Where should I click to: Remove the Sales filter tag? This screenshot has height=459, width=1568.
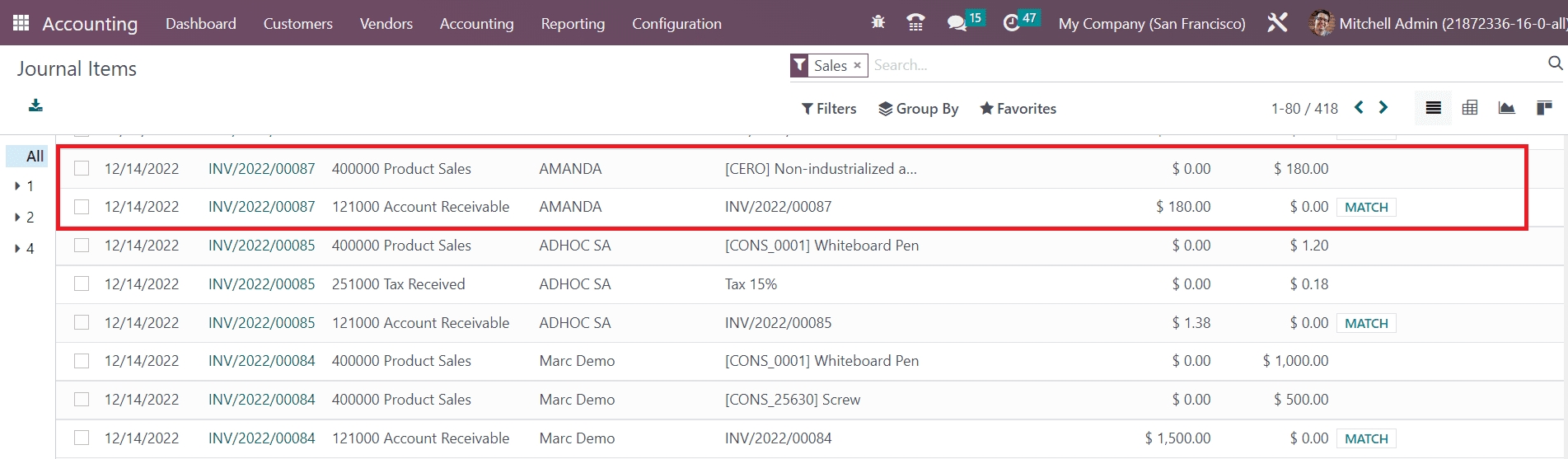(x=857, y=65)
